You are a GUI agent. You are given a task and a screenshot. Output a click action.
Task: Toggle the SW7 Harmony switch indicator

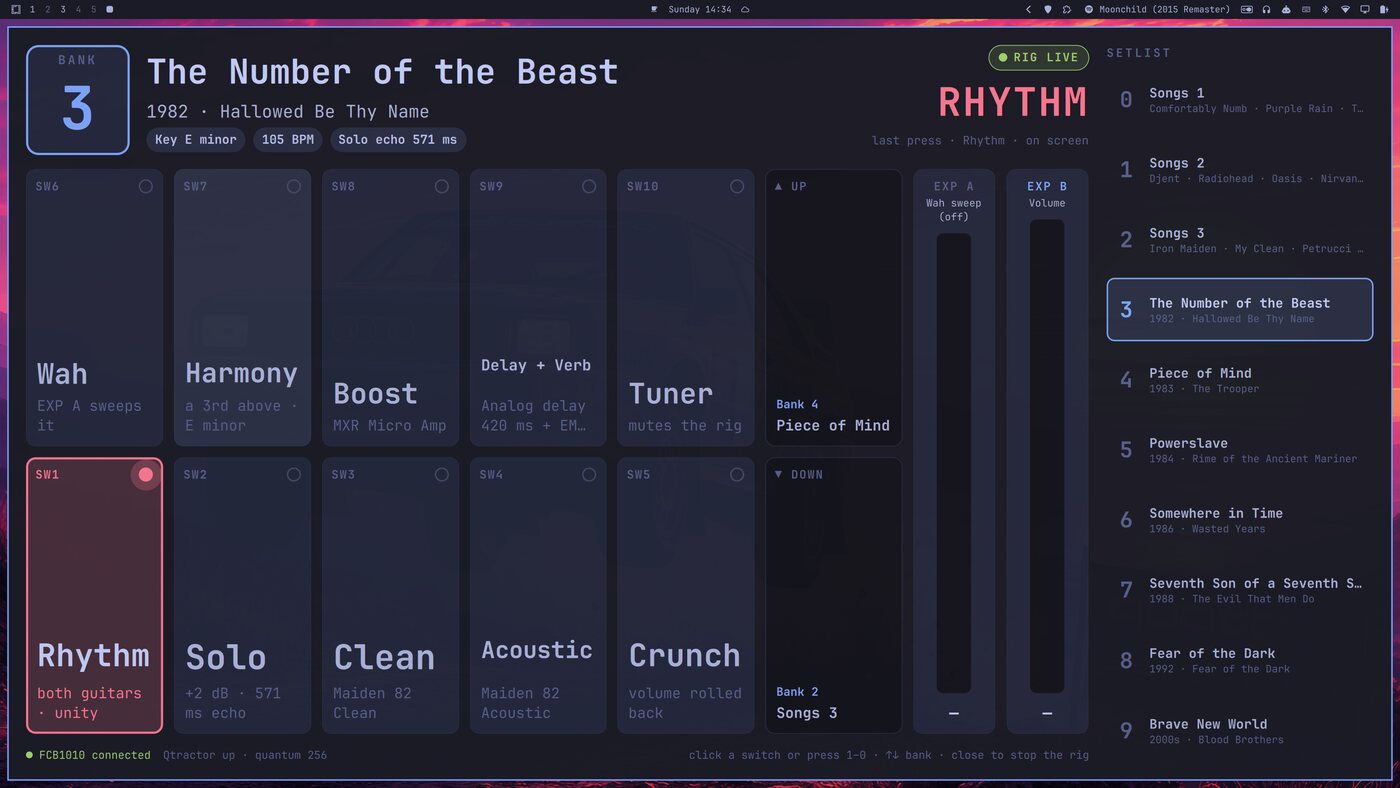click(294, 186)
